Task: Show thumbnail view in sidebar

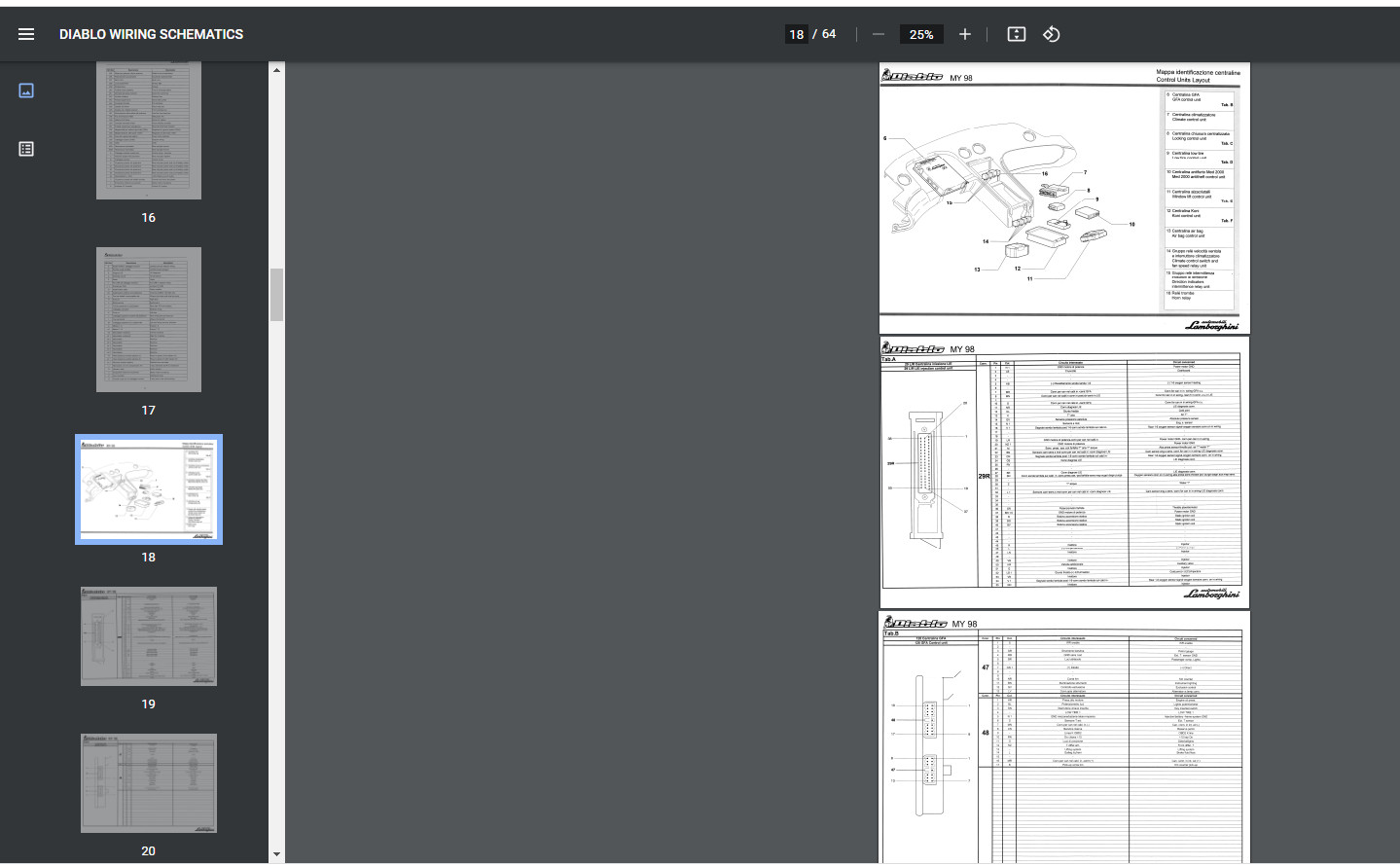Action: coord(26,90)
